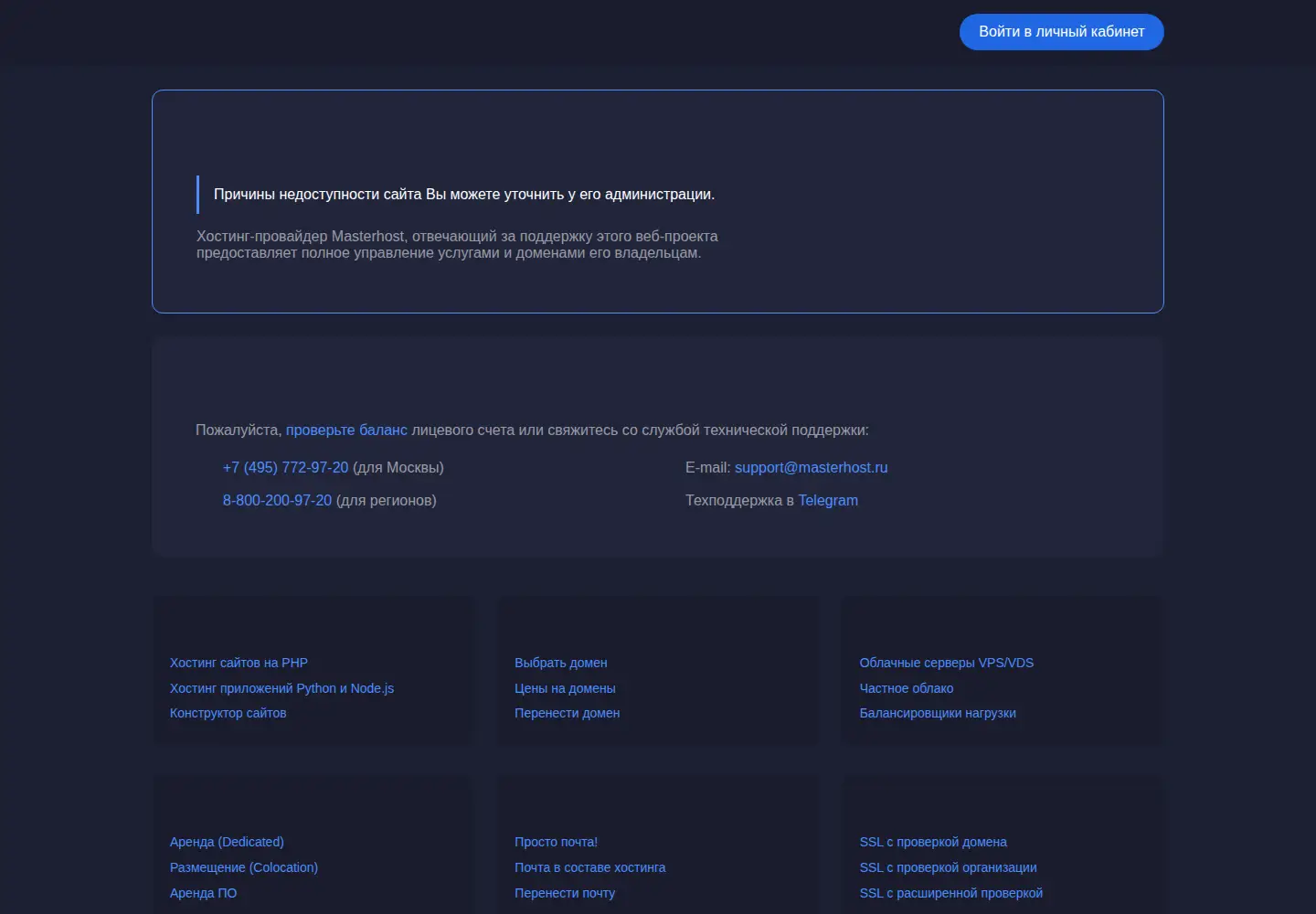The image size is (1316, 914).
Task: Select SSL с проверкой организации link
Action: [x=949, y=868]
